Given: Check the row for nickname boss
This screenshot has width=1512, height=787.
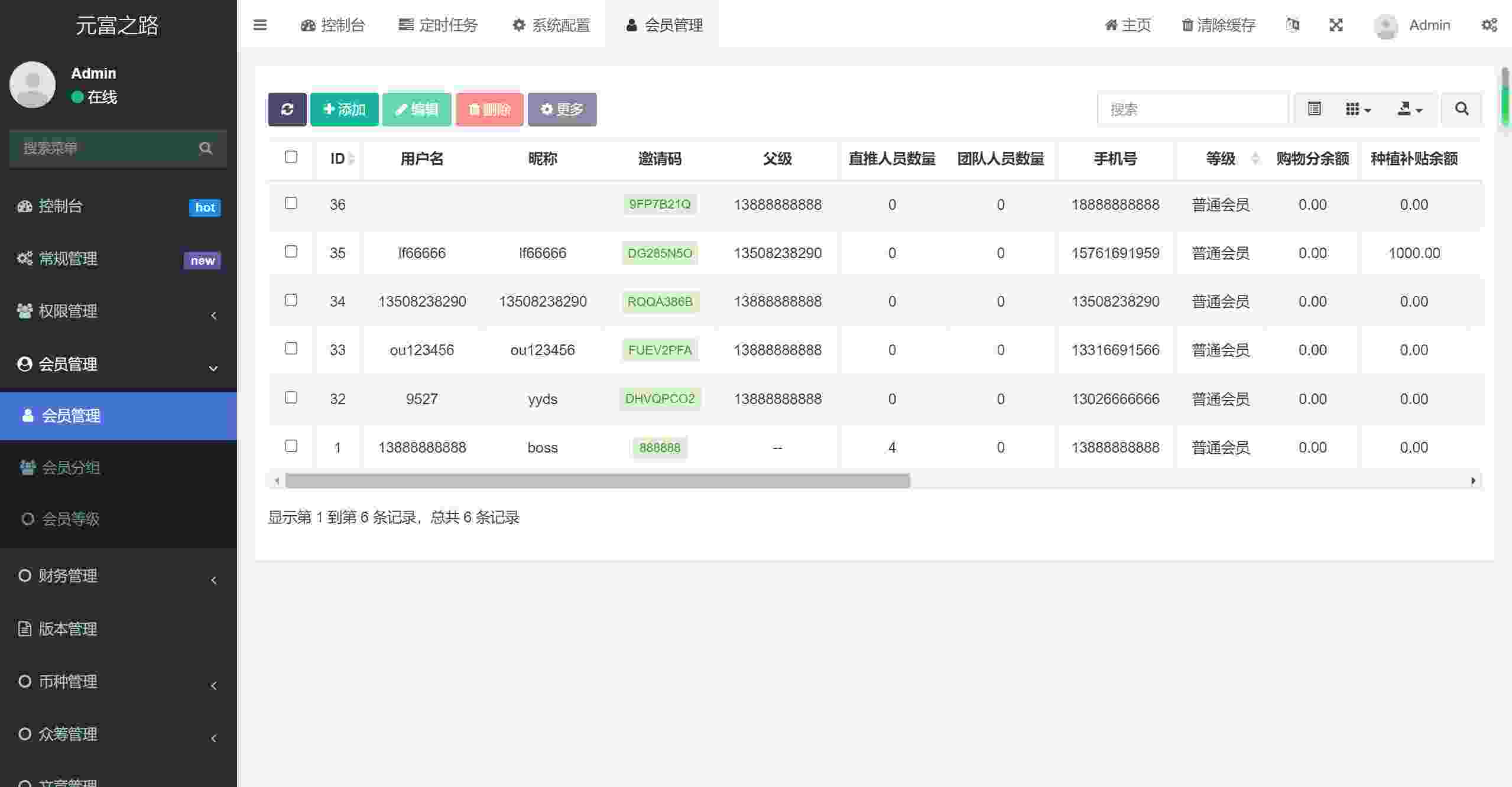Looking at the screenshot, I should [x=291, y=445].
